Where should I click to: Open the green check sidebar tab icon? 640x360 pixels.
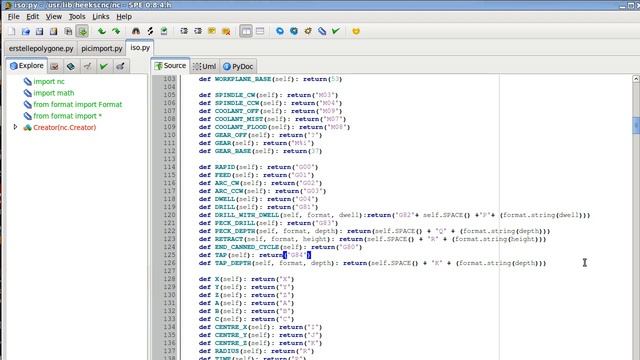[104, 66]
